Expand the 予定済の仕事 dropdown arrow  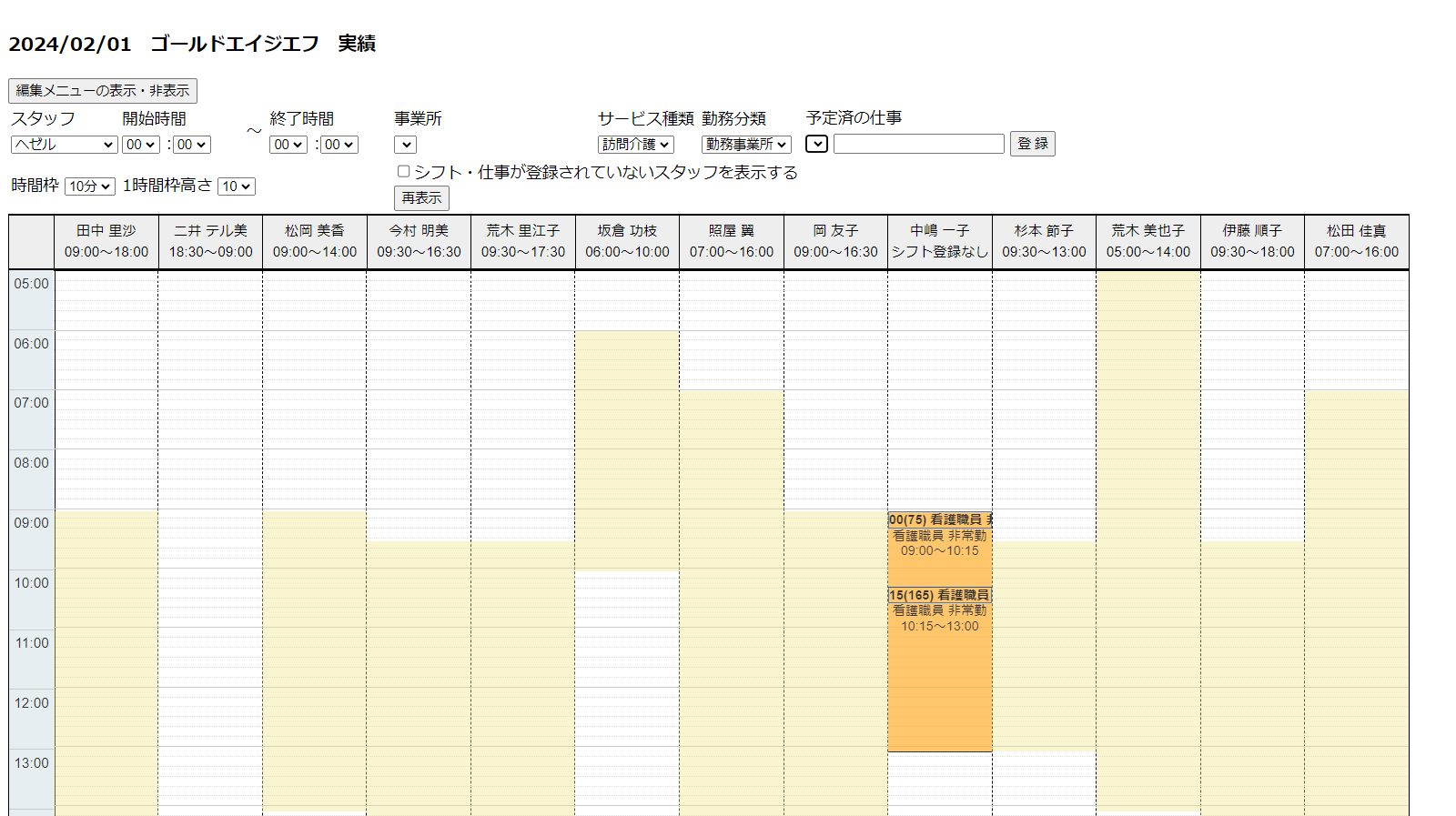pos(816,144)
